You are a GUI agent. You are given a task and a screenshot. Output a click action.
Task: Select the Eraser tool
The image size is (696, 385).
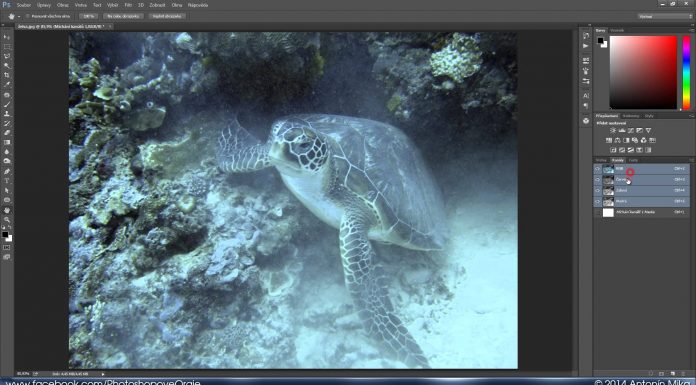point(7,132)
